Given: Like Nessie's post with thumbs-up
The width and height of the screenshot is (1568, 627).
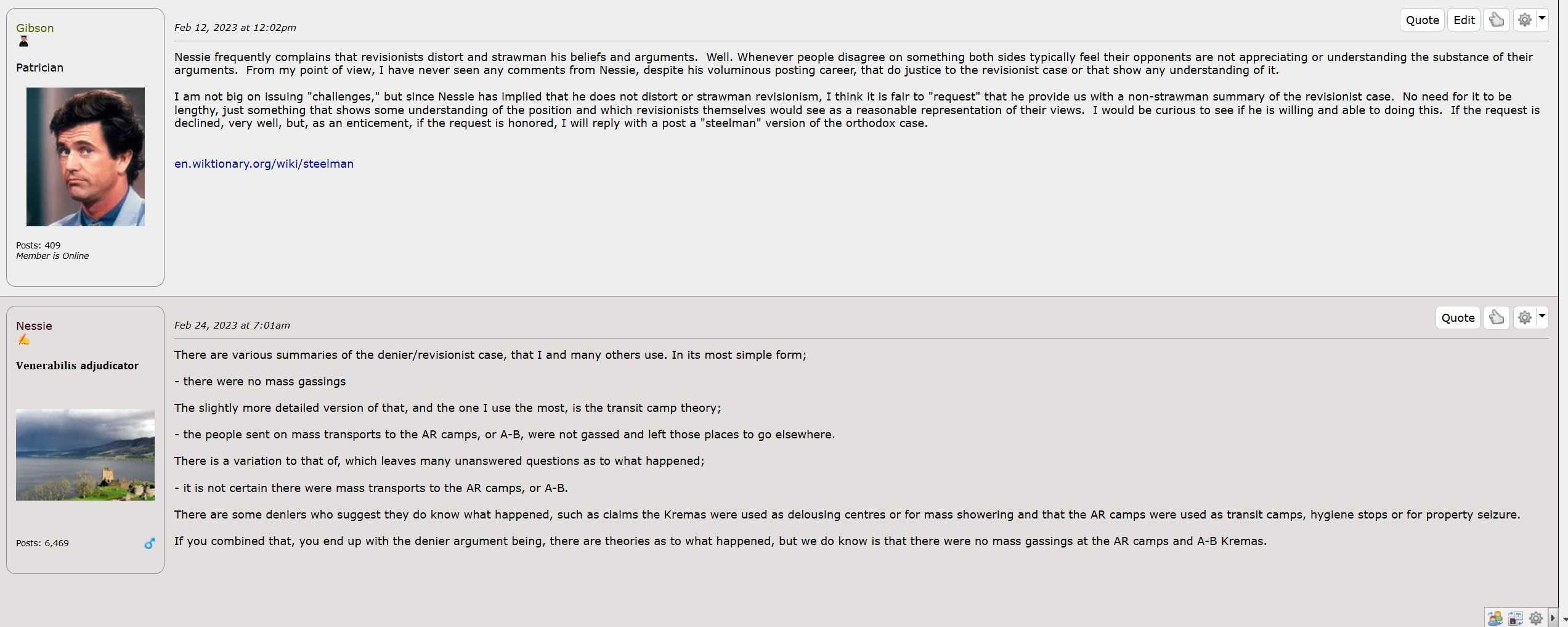Looking at the screenshot, I should (x=1496, y=318).
